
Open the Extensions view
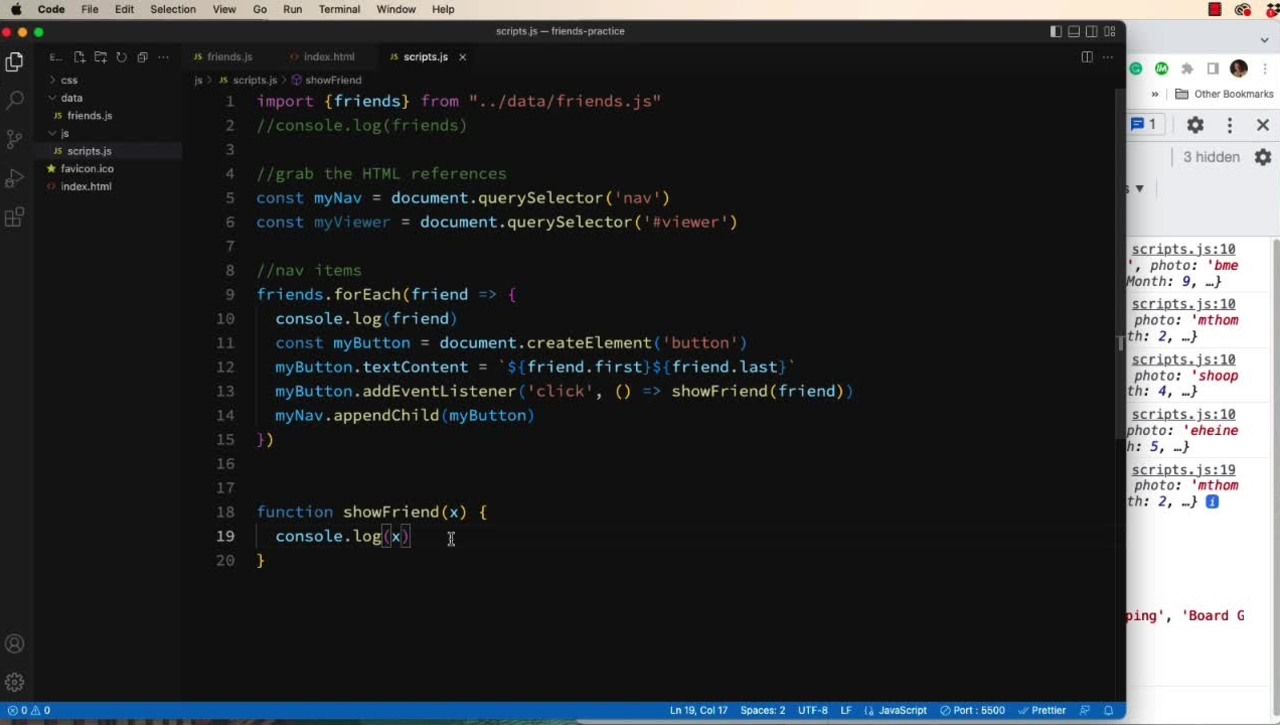[x=15, y=218]
